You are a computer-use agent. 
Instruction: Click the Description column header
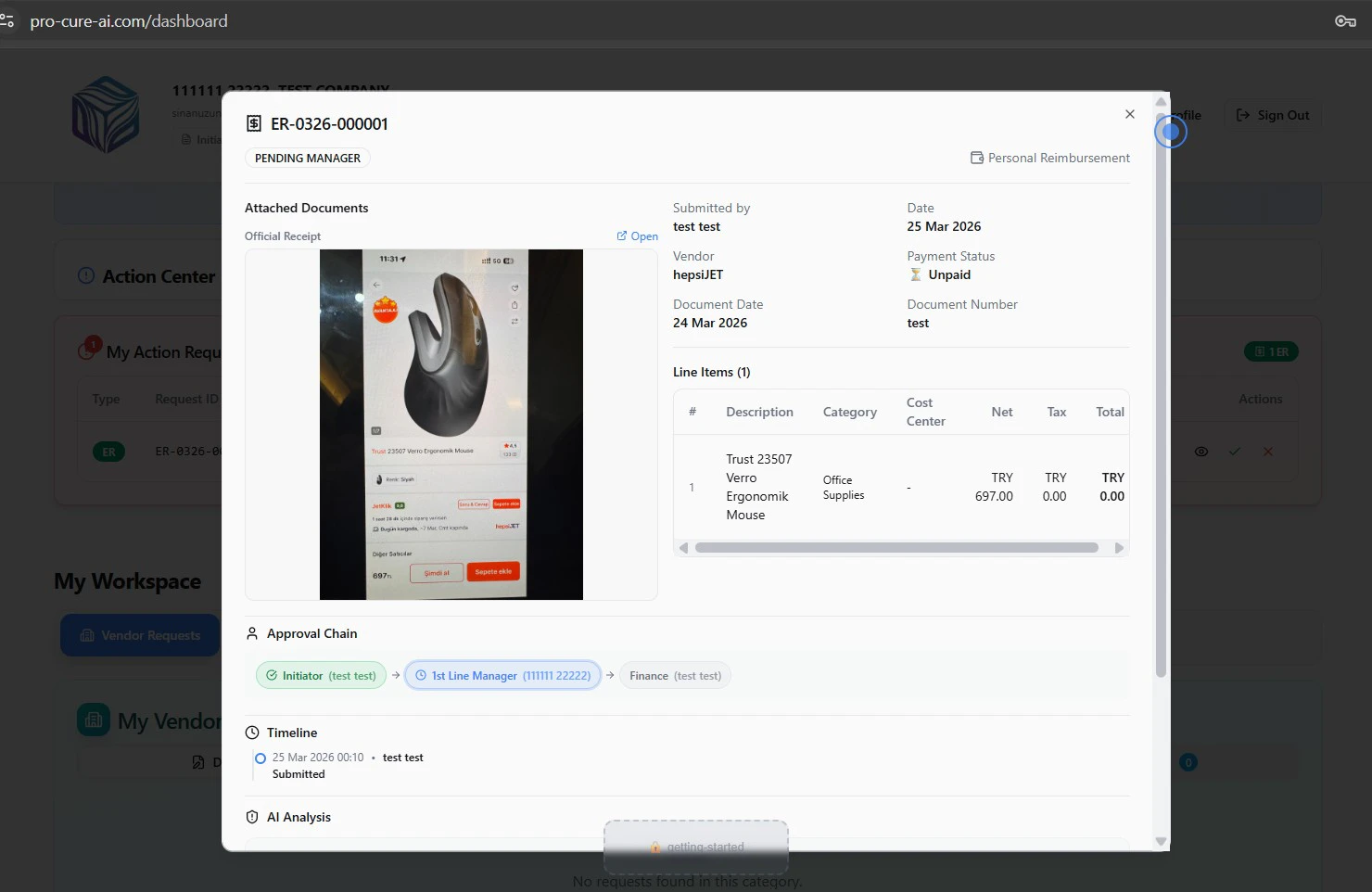759,412
